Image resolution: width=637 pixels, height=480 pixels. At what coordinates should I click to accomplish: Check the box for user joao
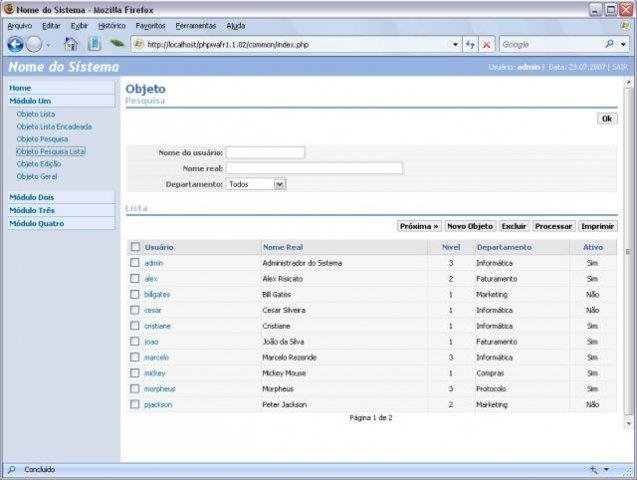[x=135, y=342]
